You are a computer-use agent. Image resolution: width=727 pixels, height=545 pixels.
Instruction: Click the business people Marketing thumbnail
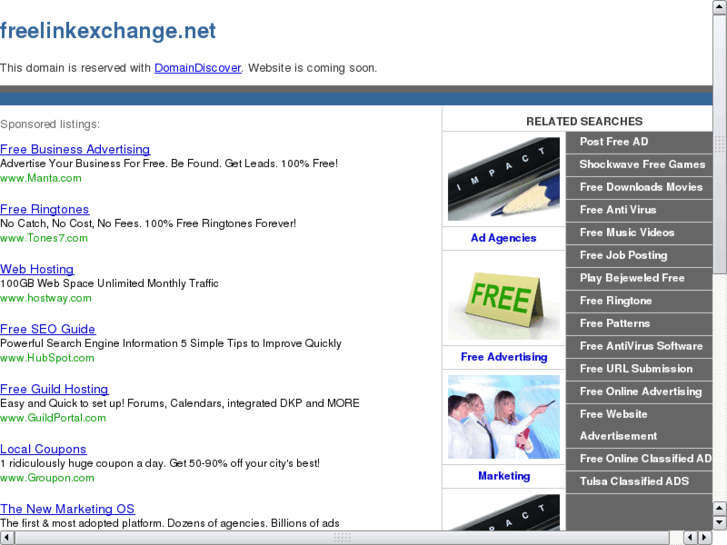click(504, 417)
